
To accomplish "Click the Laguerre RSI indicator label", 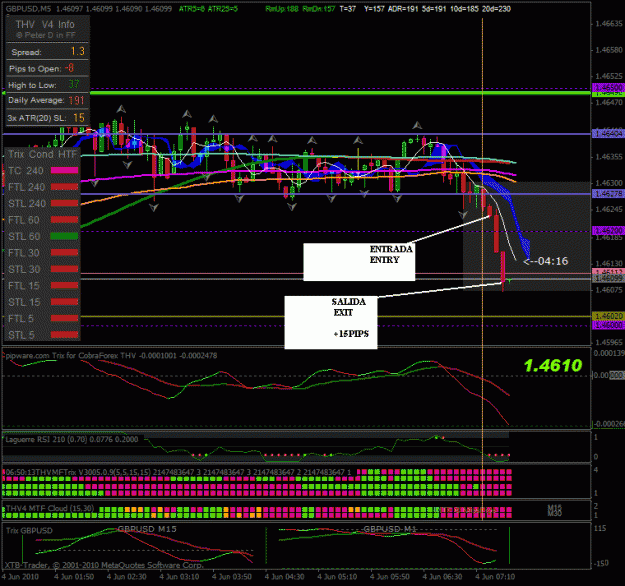I will click(x=72, y=439).
